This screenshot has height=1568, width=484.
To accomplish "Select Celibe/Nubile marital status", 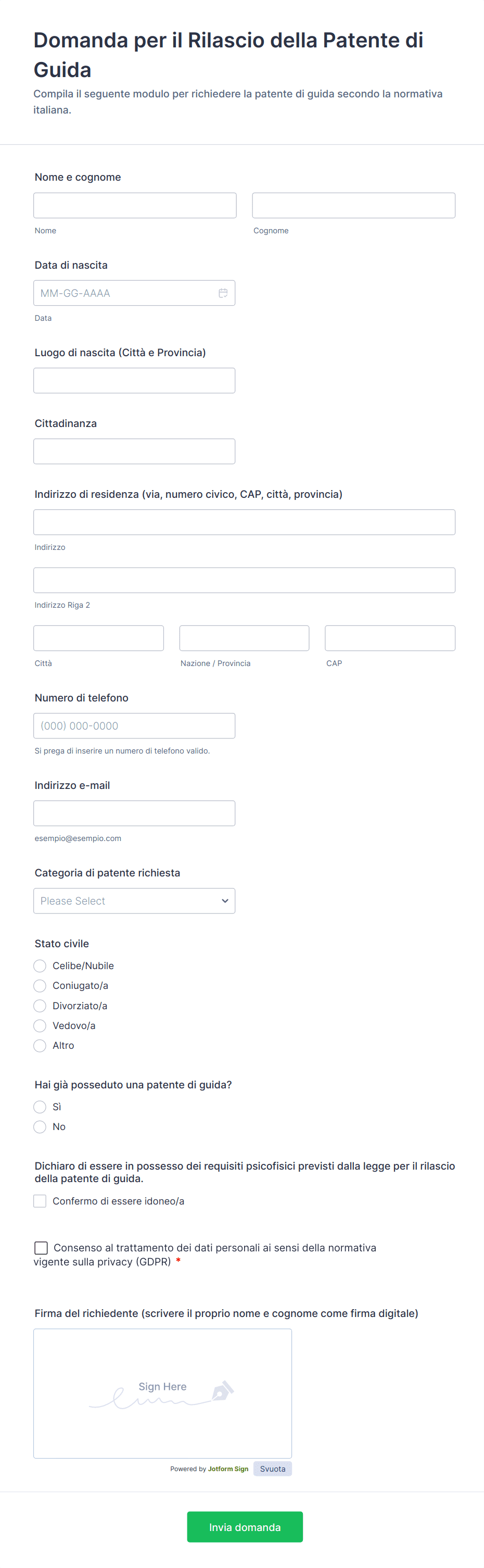I will click(x=40, y=966).
